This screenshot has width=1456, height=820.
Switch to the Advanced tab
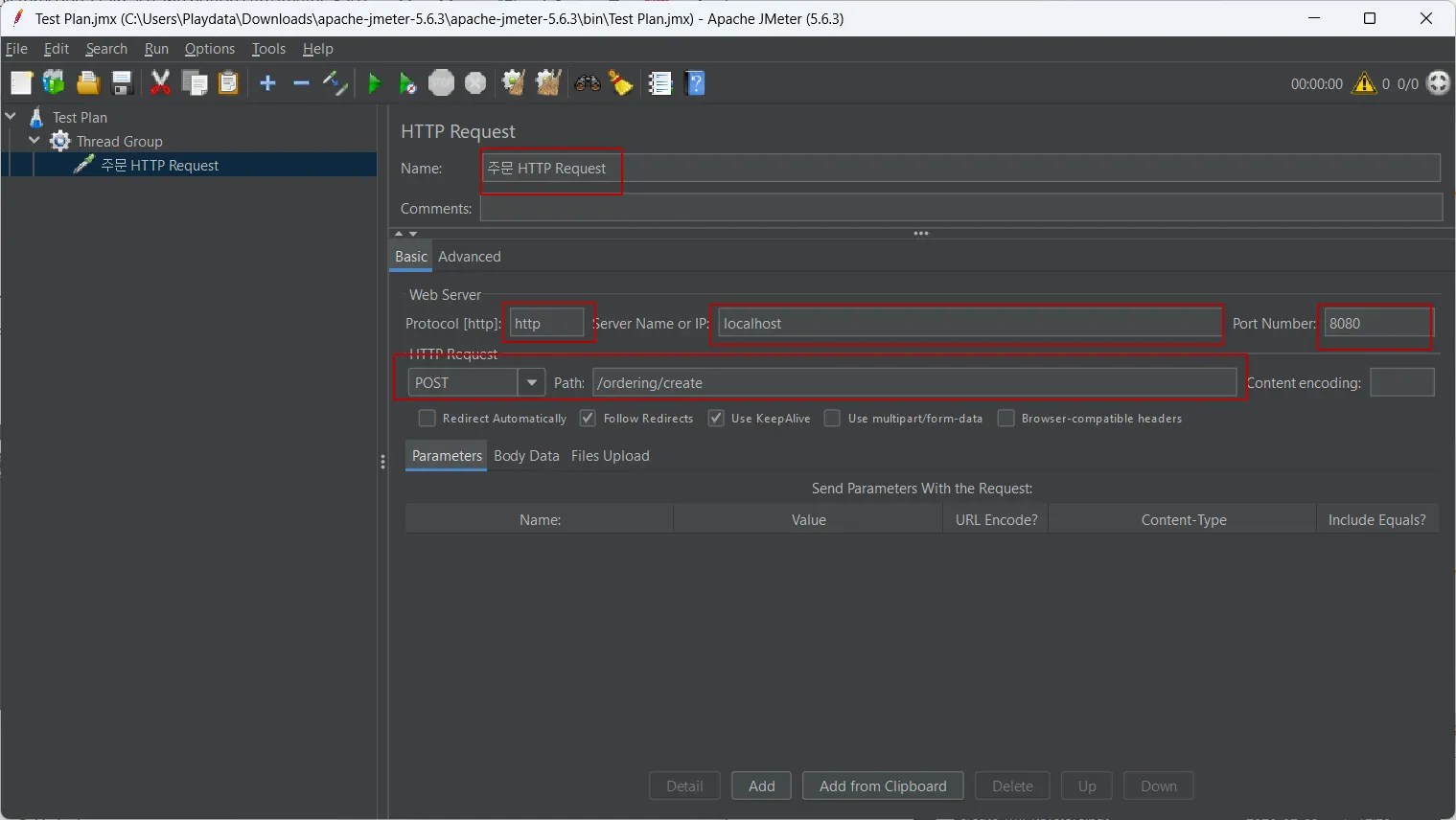click(x=470, y=257)
